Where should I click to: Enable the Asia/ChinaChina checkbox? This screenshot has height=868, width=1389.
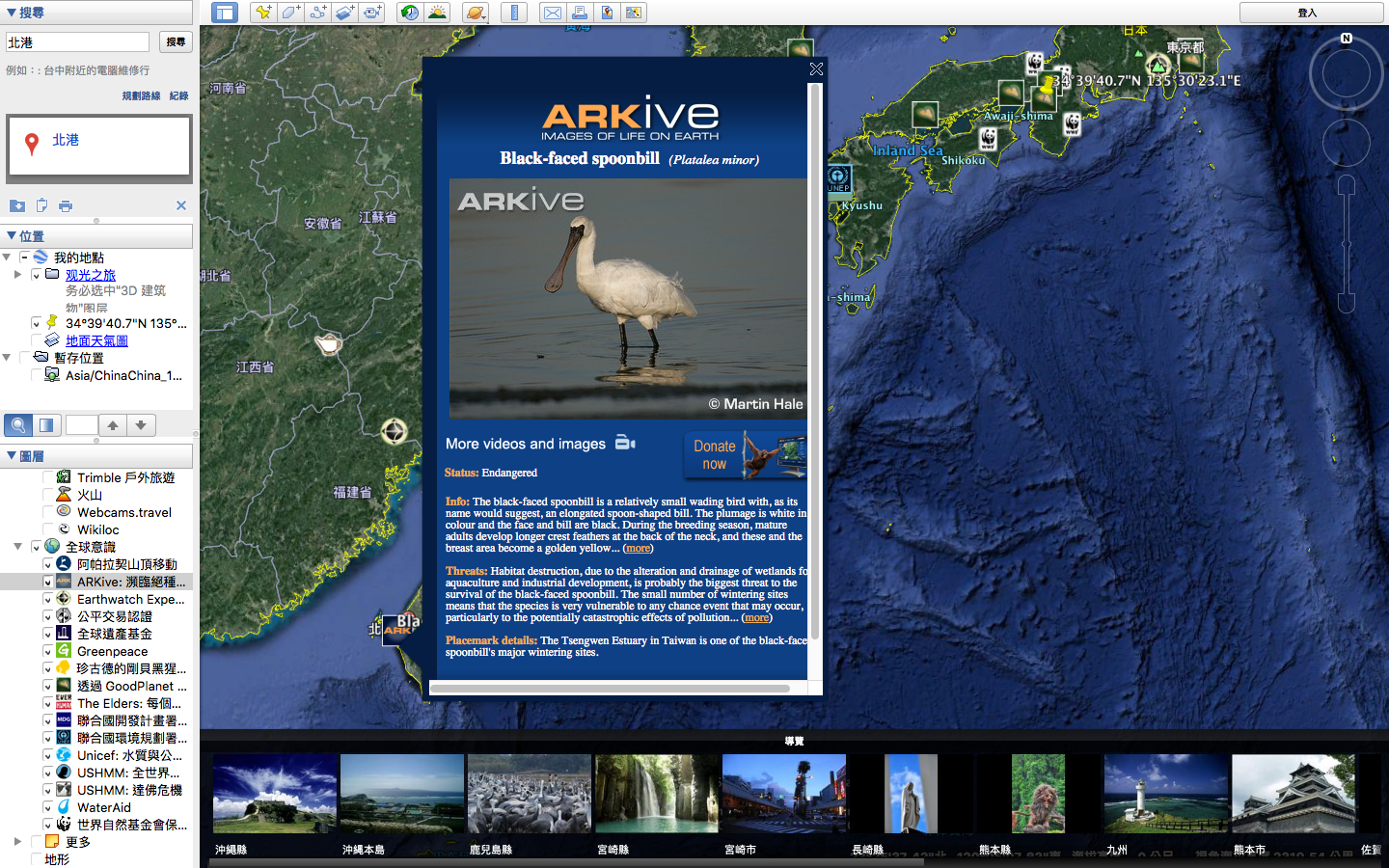click(36, 375)
